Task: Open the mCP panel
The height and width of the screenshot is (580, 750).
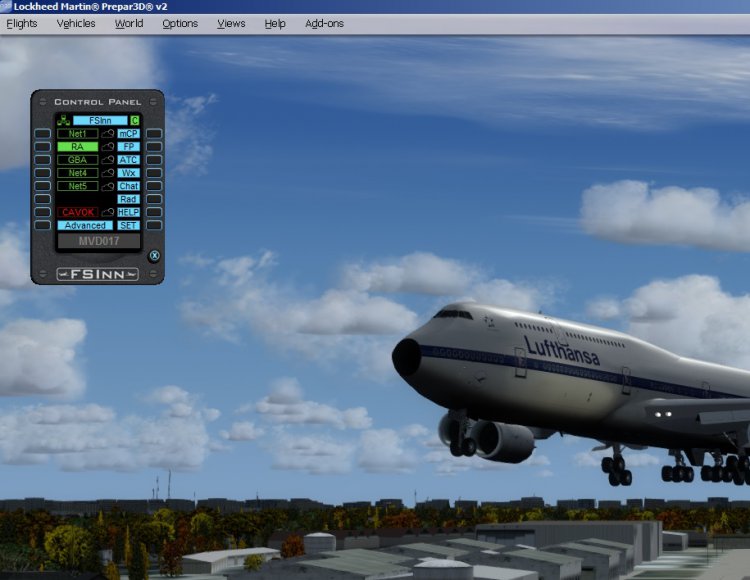Action: (x=128, y=134)
